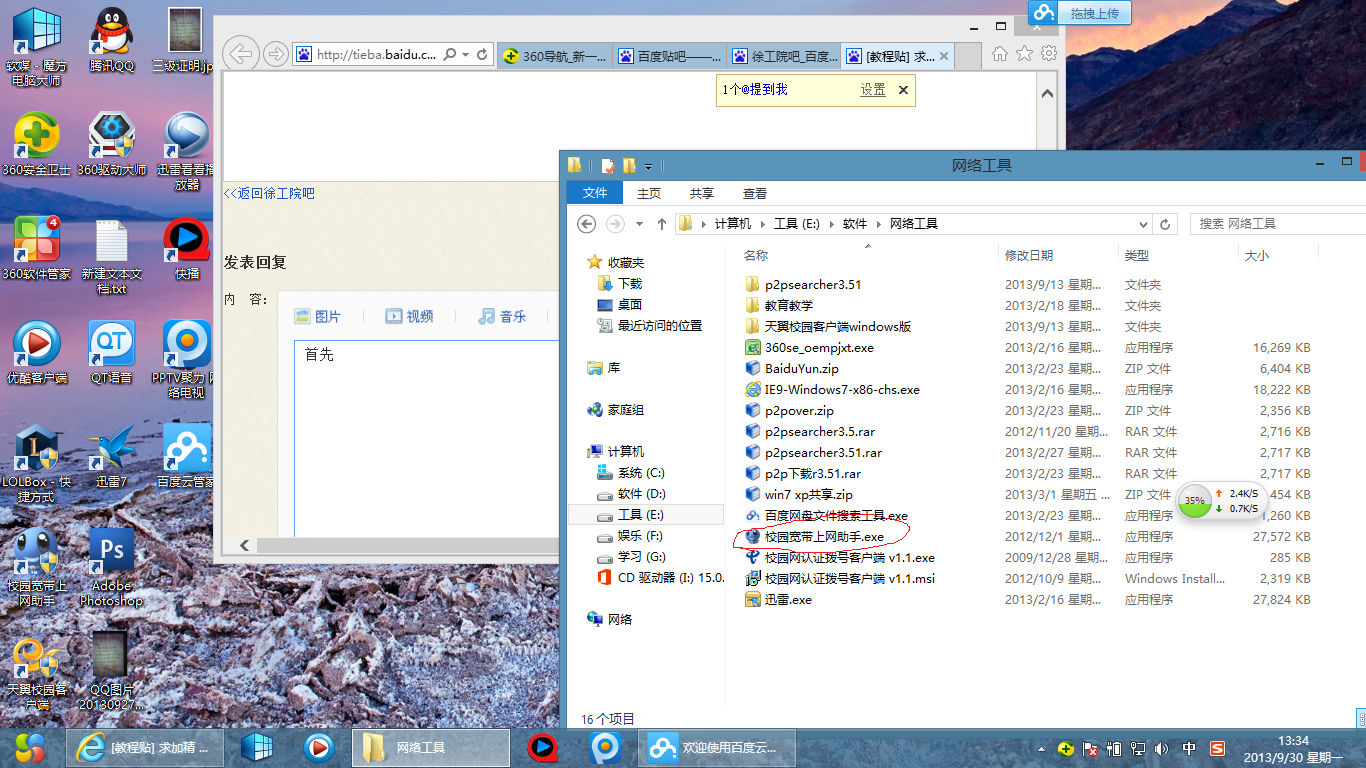Click the IE forward arrow button
The height and width of the screenshot is (768, 1366).
click(x=276, y=55)
